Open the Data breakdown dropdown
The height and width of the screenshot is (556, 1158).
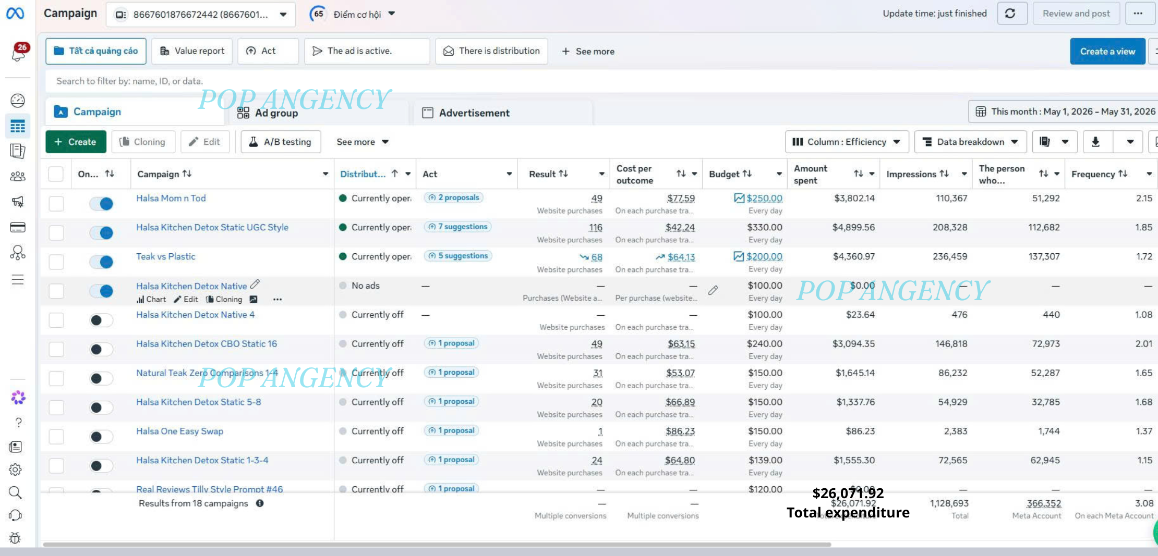(970, 142)
